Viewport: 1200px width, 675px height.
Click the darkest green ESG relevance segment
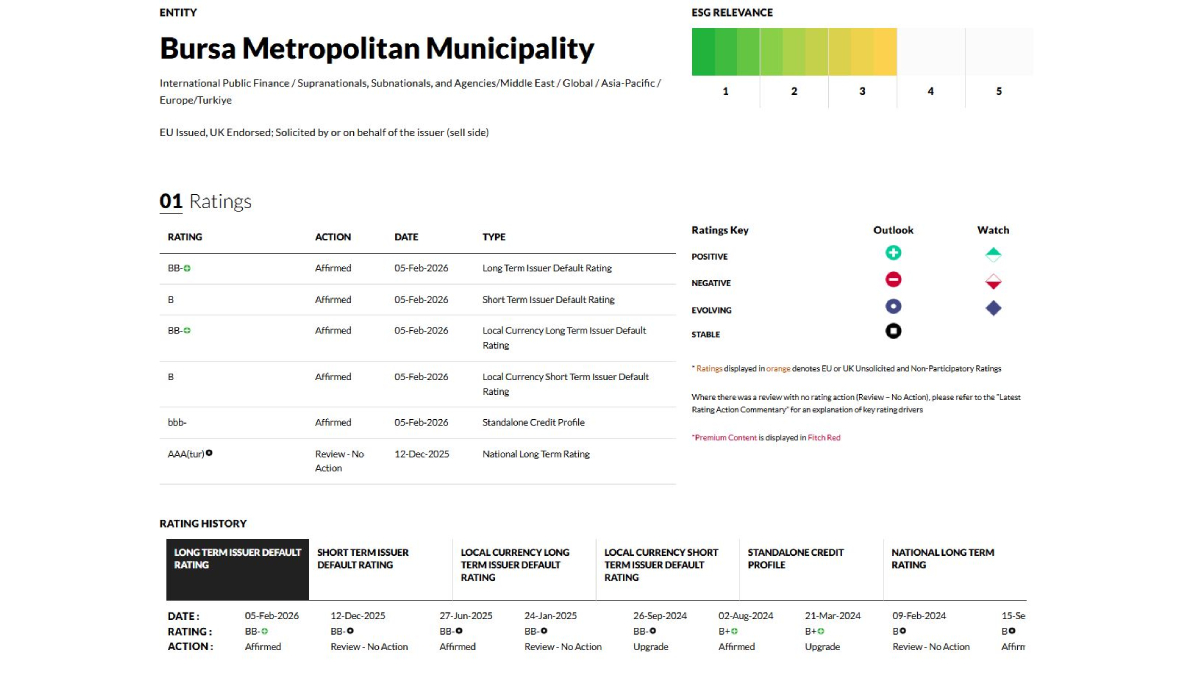coord(703,51)
